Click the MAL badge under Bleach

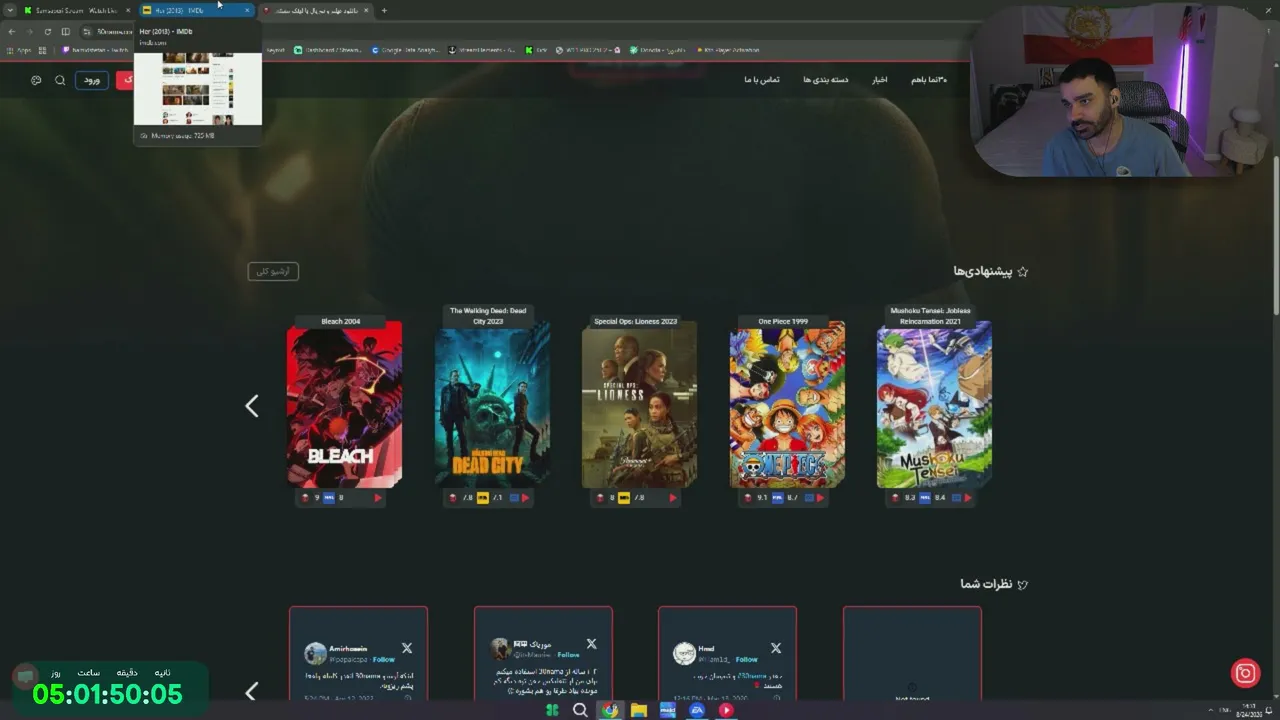tap(329, 498)
